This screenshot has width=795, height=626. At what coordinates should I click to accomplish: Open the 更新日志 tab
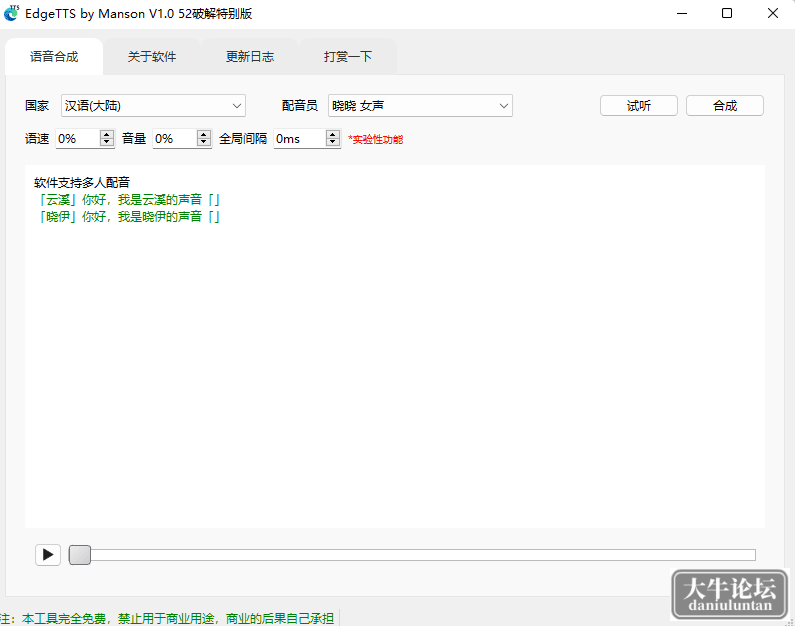click(x=249, y=56)
